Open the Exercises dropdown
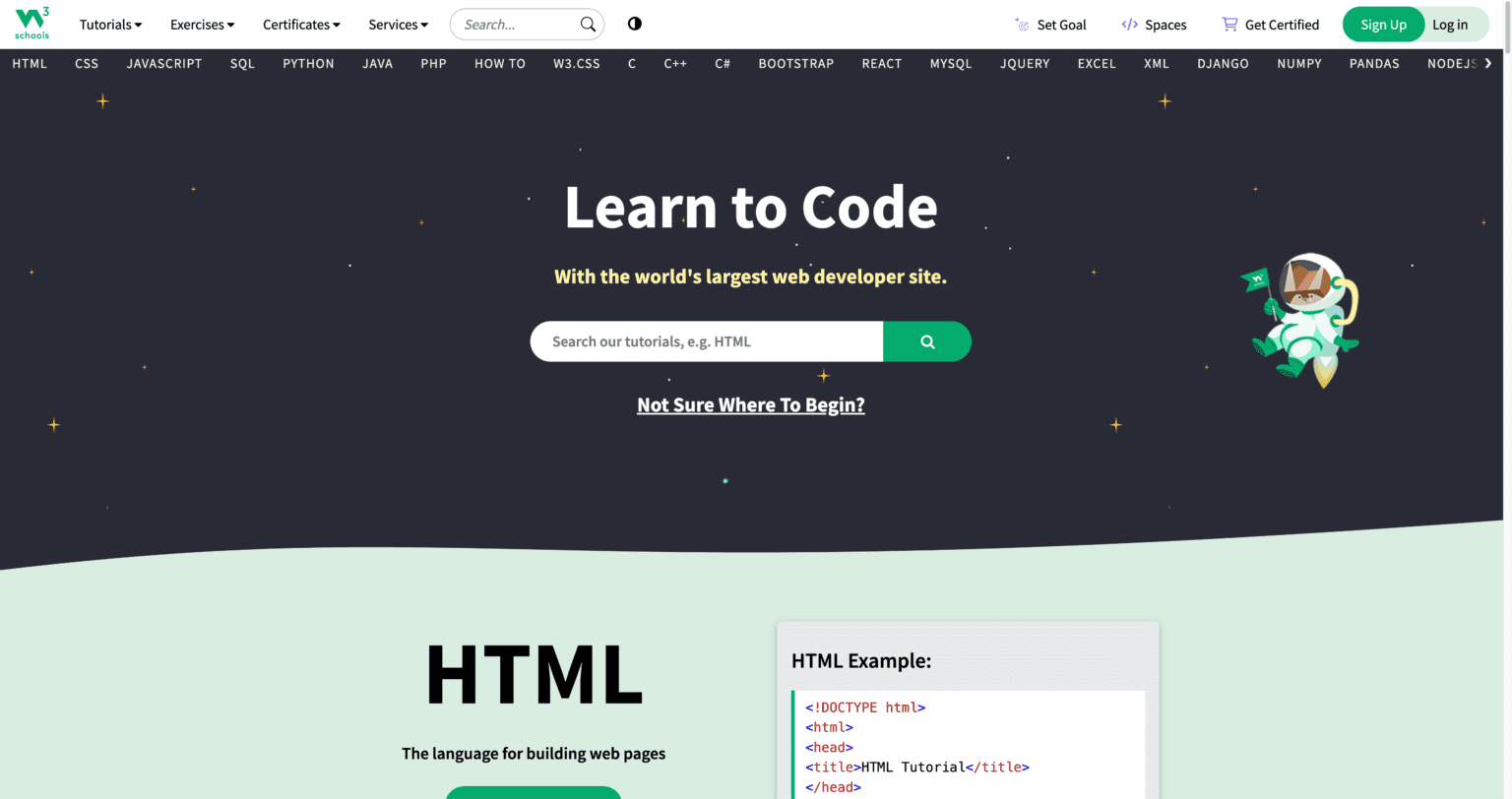 (x=202, y=24)
